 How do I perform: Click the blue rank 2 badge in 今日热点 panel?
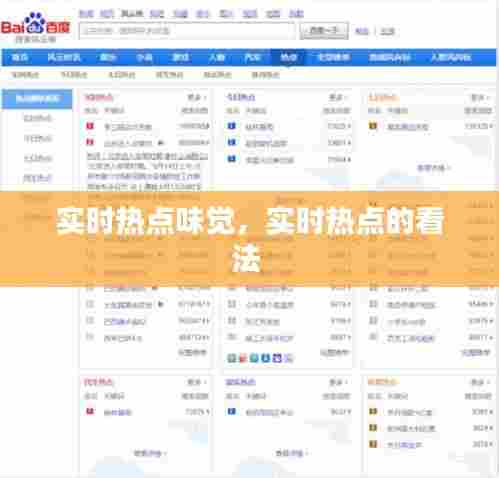pyautogui.click(x=232, y=142)
